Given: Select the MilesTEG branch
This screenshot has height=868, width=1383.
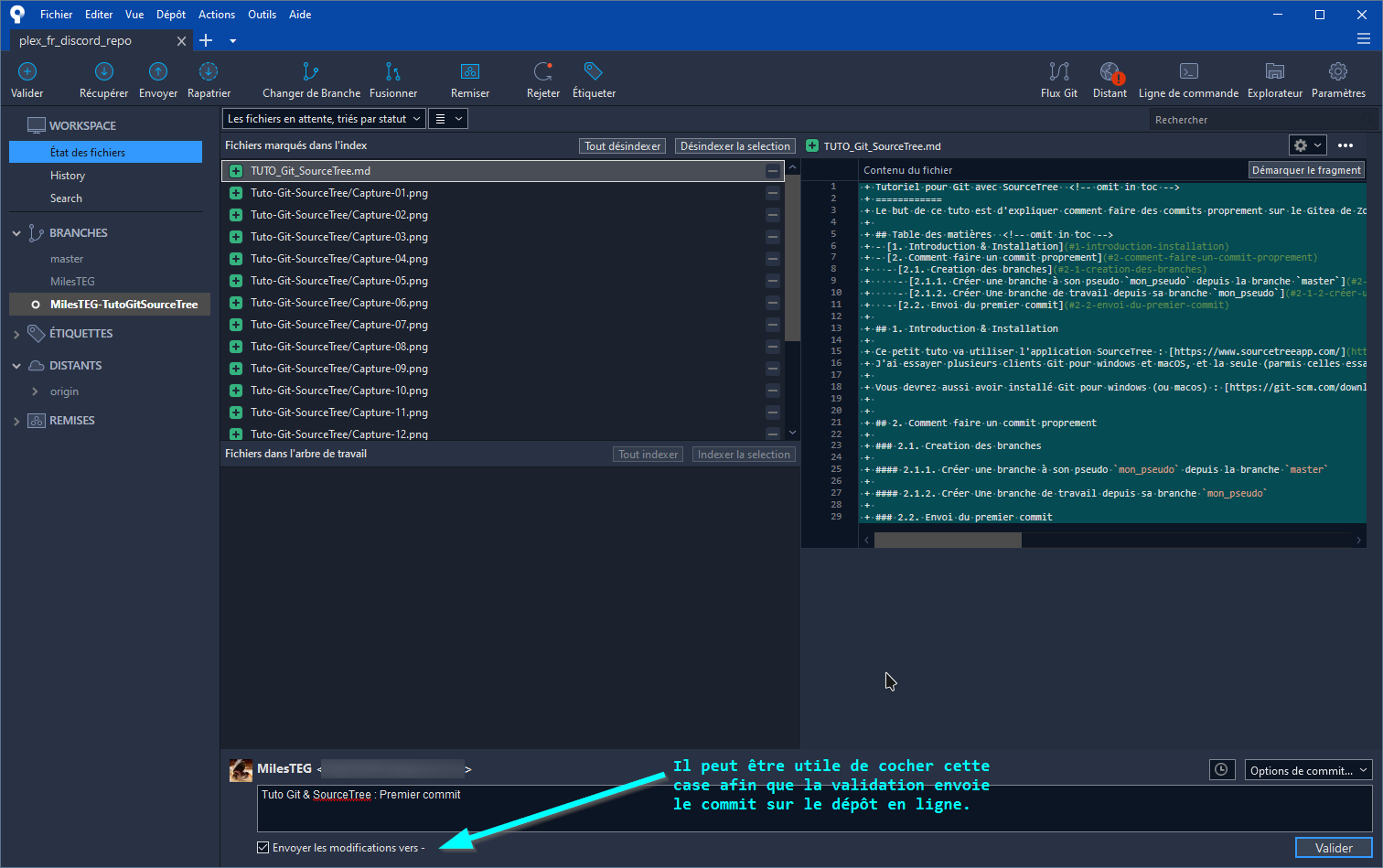Looking at the screenshot, I should 72,282.
